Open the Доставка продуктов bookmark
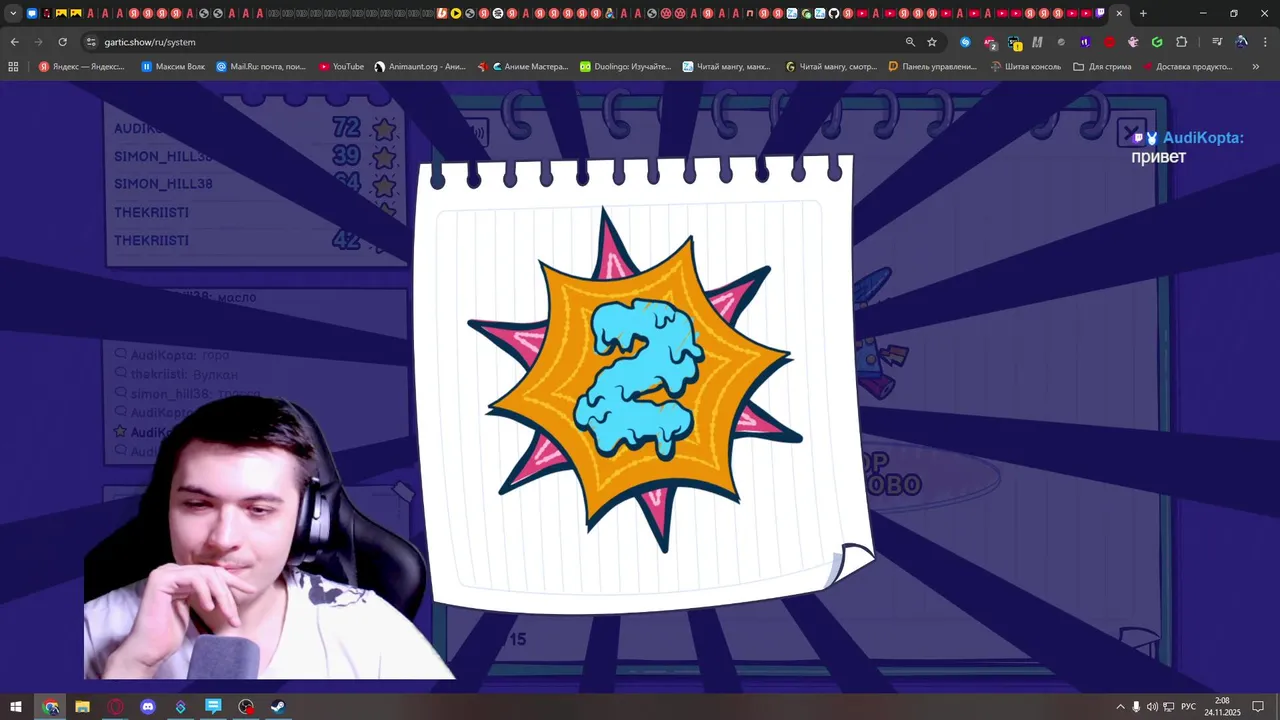Screen dimensions: 1280x720 point(1186,67)
